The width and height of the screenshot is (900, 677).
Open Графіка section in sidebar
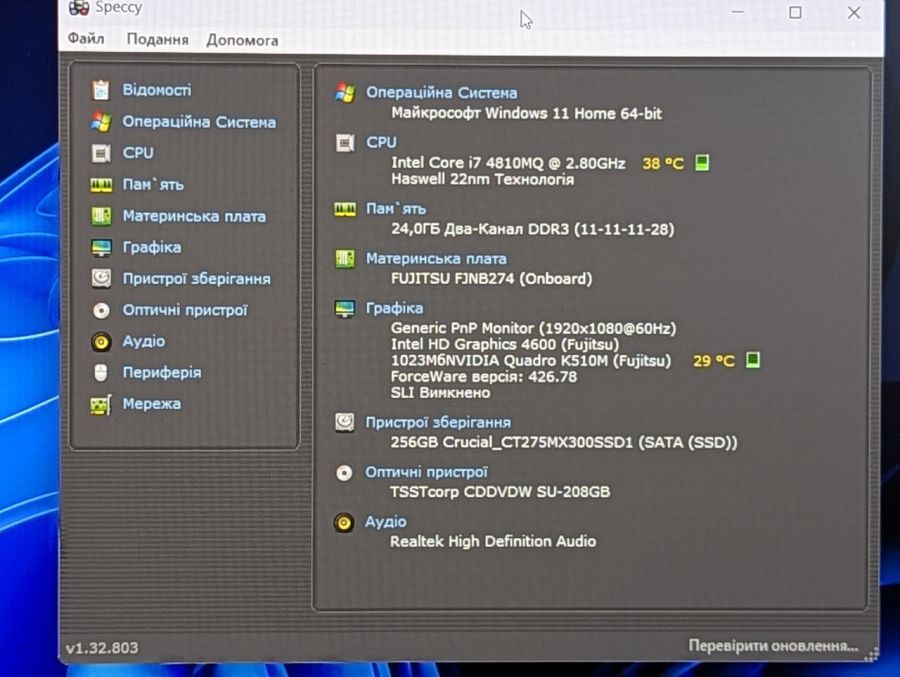(152, 247)
